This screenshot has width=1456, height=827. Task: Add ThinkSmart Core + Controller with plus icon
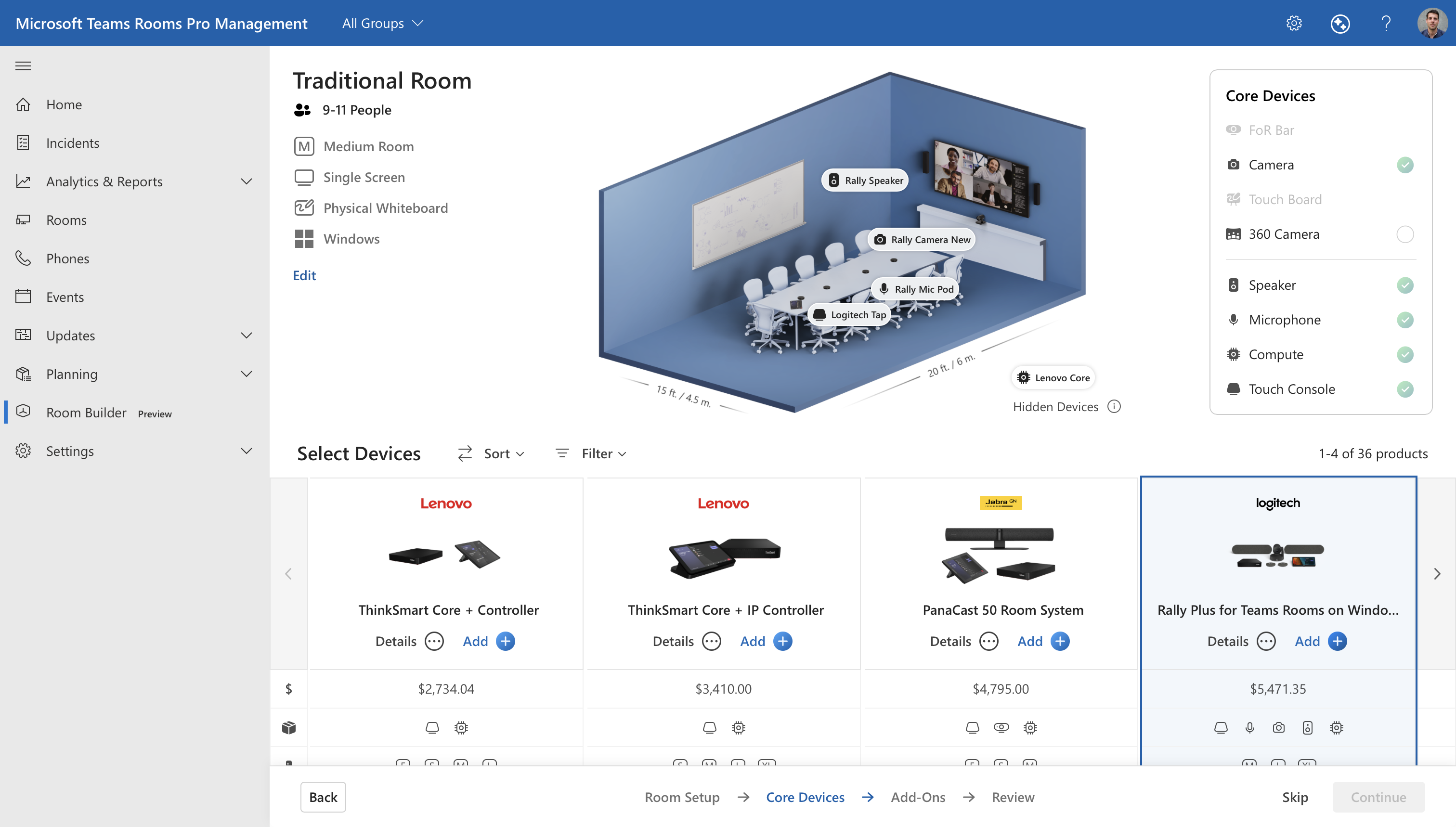pyautogui.click(x=505, y=641)
